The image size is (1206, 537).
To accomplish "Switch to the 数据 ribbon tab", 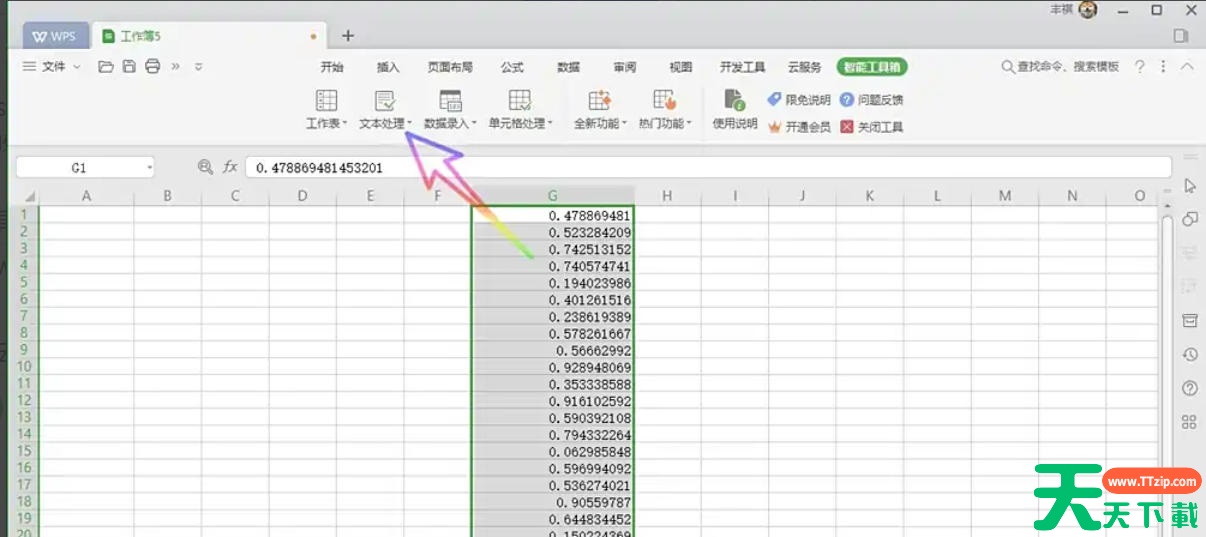I will pos(568,67).
